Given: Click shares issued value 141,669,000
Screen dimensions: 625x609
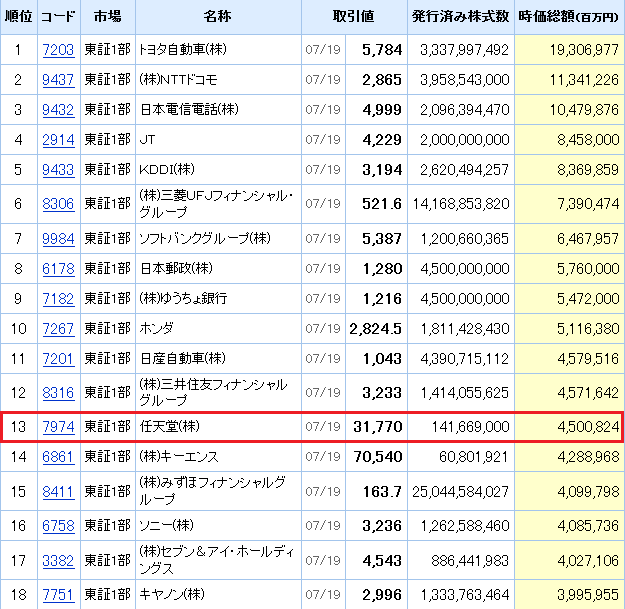Looking at the screenshot, I should [471, 427].
